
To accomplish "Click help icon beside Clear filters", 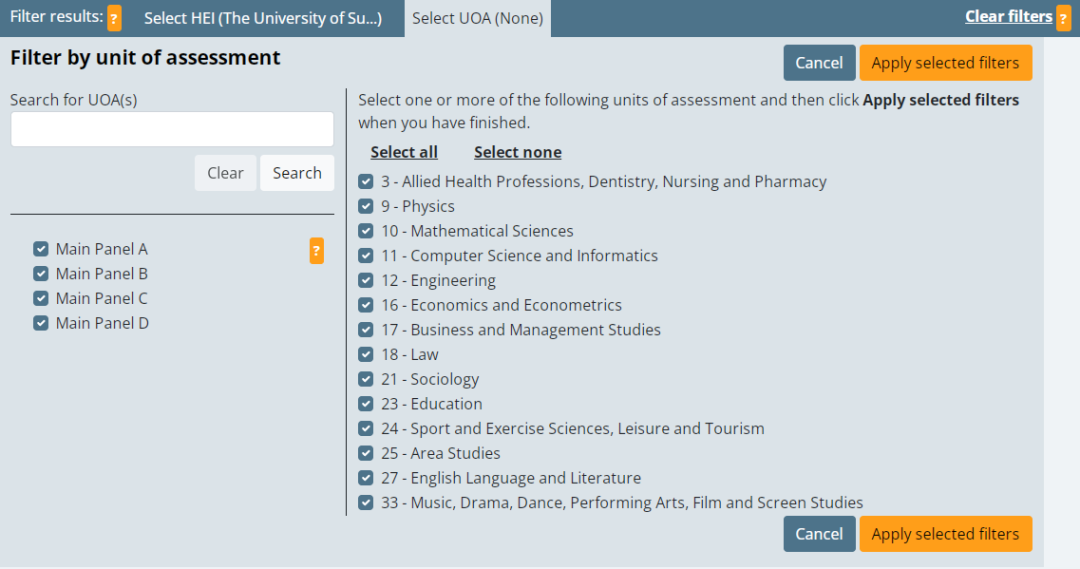I will point(1063,18).
